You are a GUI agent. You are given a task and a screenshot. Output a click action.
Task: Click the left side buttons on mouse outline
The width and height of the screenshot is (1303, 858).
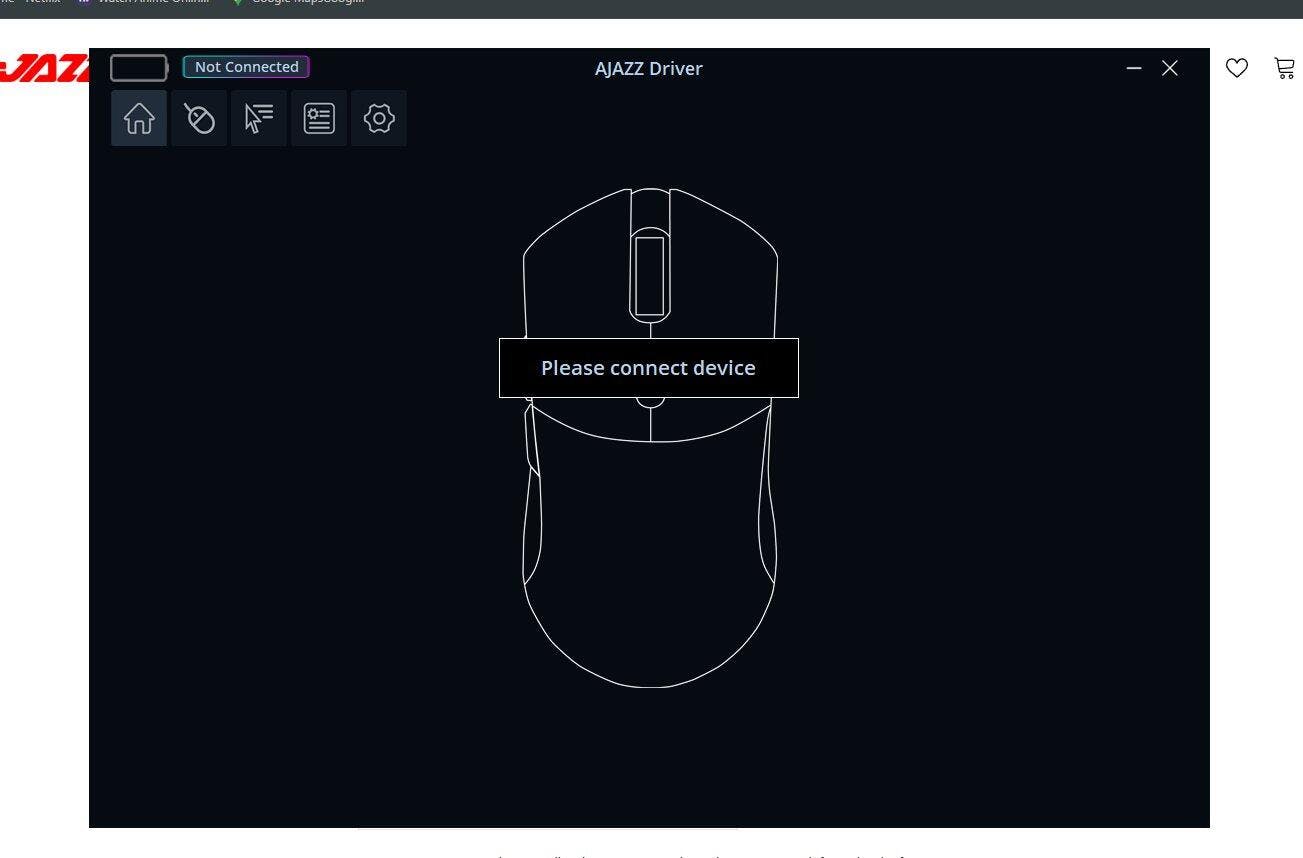pos(533,440)
